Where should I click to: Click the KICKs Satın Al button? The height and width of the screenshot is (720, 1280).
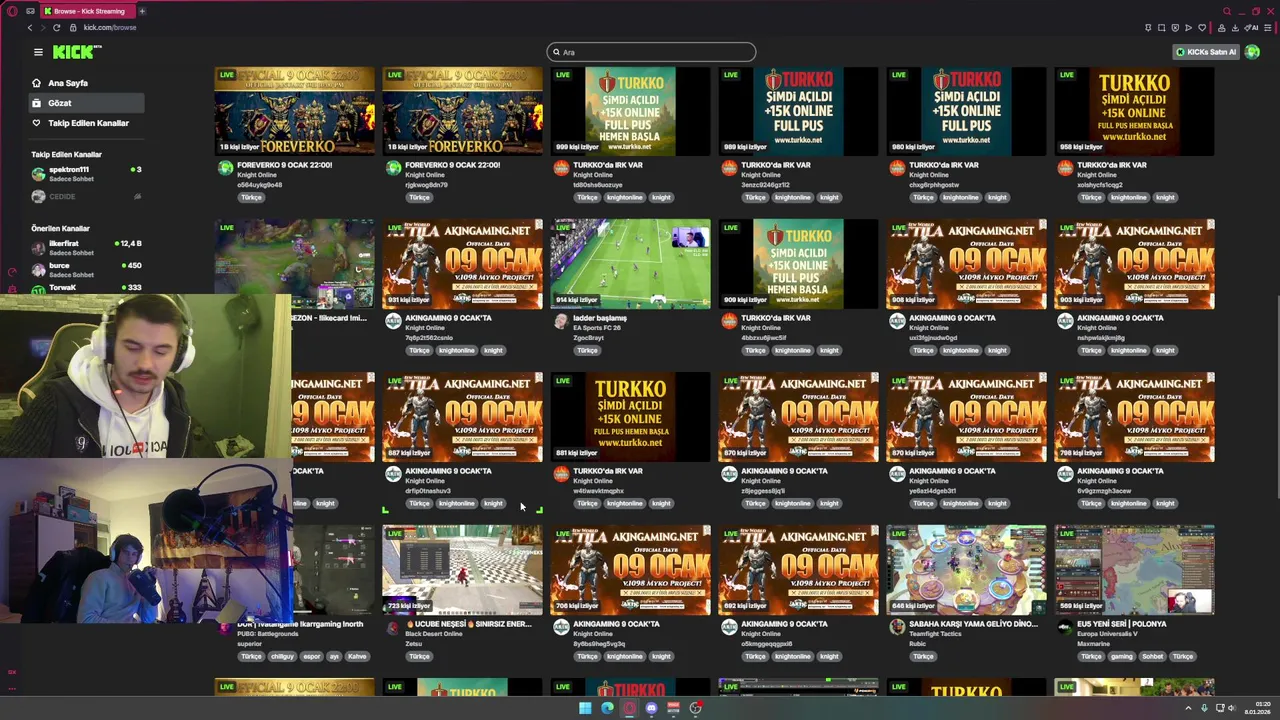1206,52
